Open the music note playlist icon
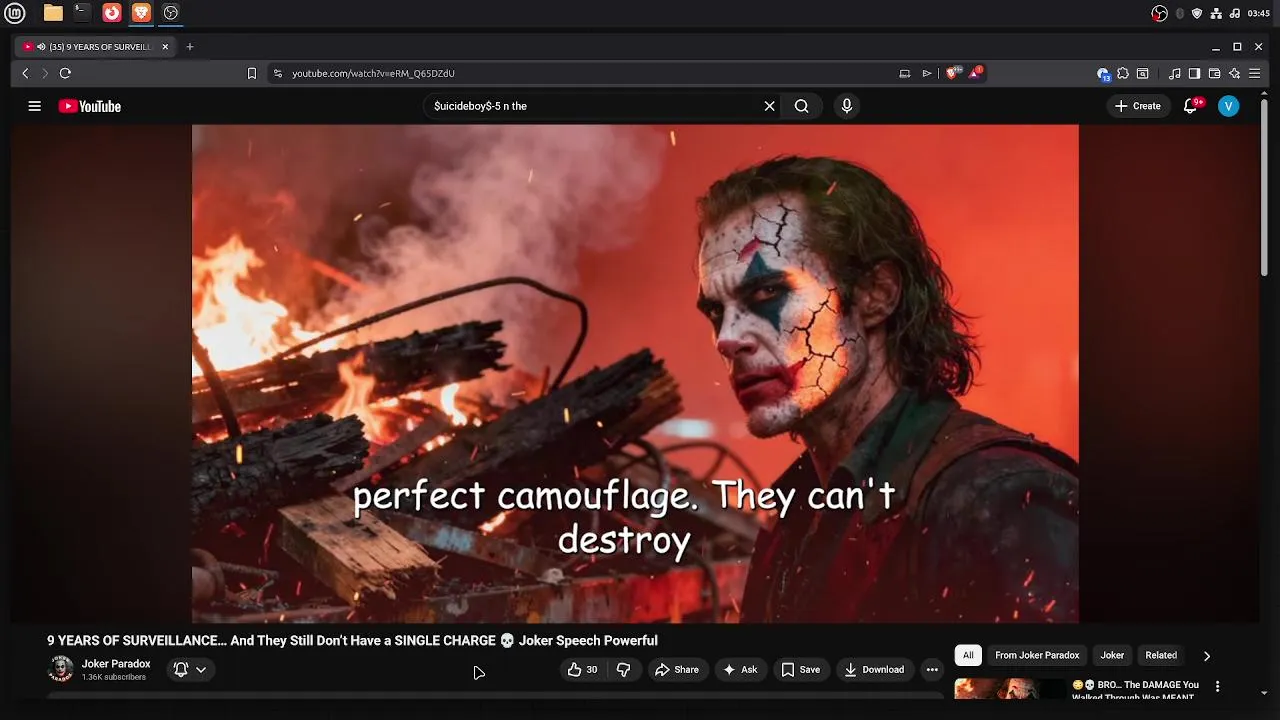 [x=1175, y=73]
